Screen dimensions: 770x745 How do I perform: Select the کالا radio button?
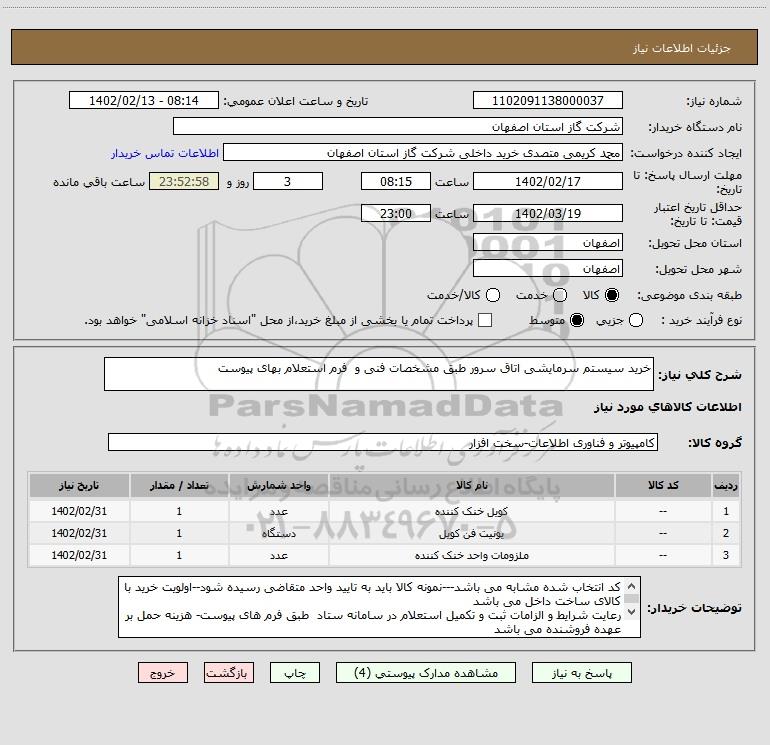[612, 295]
